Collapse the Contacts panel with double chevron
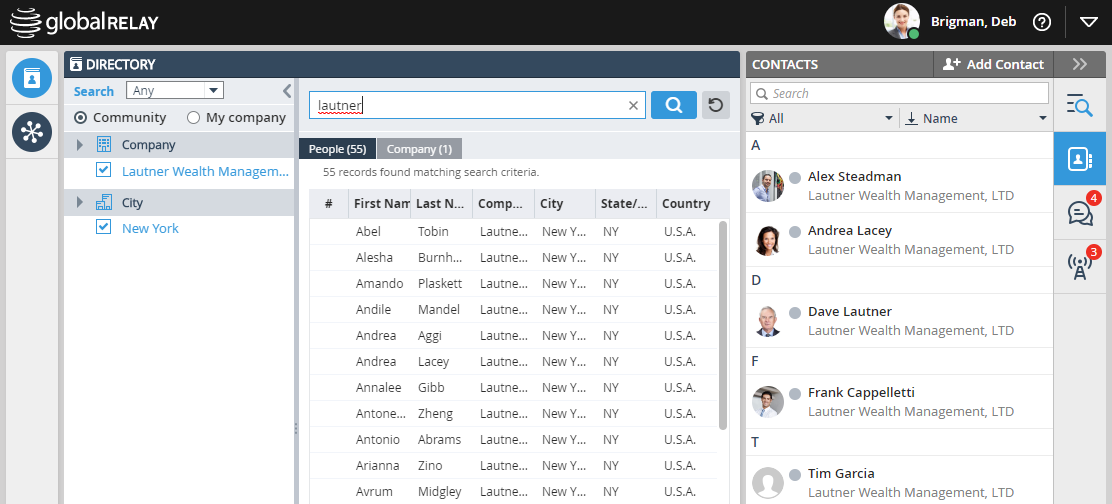The image size is (1112, 504). pyautogui.click(x=1079, y=64)
